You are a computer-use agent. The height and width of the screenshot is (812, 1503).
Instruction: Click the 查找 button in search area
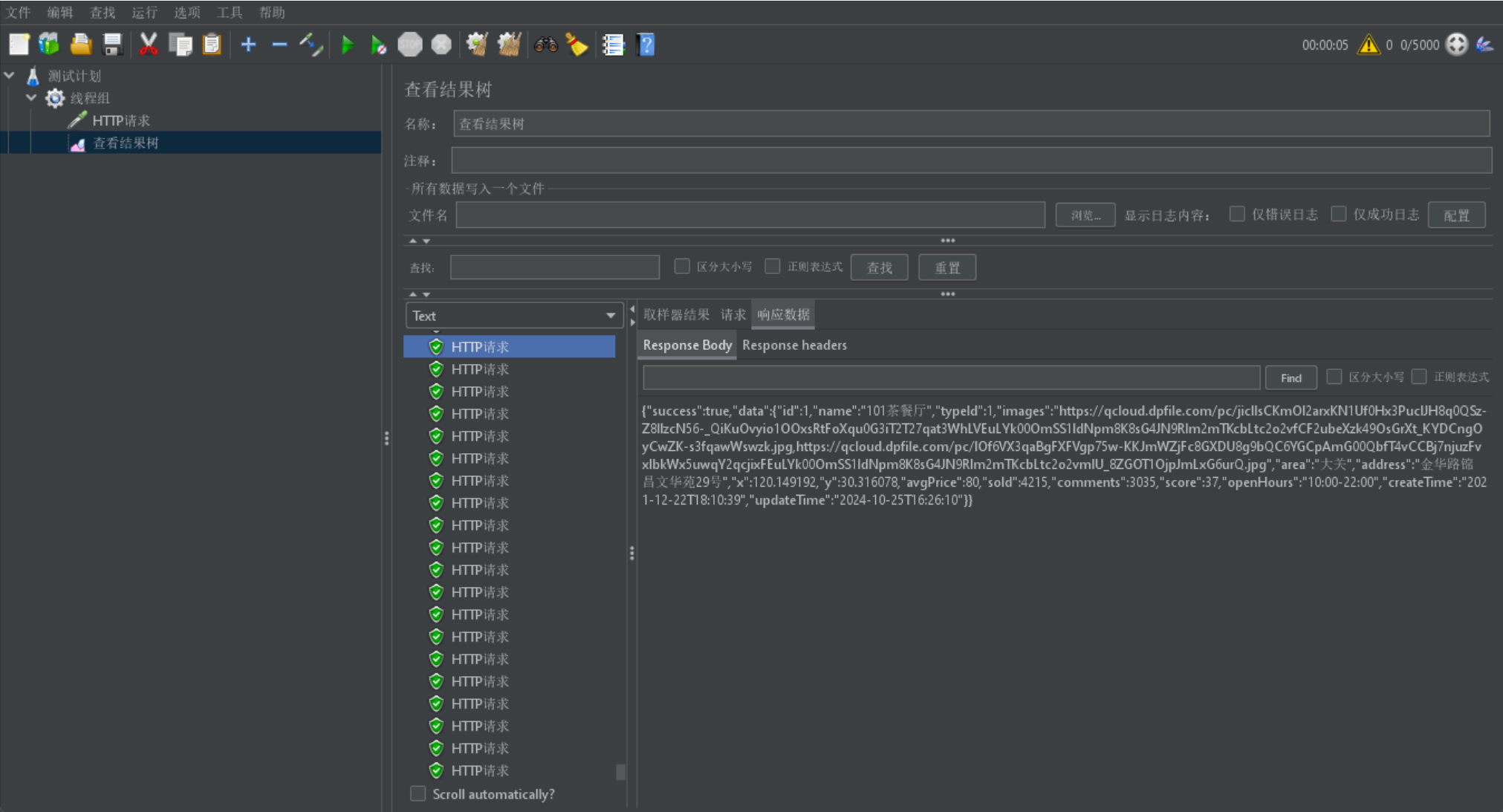pyautogui.click(x=880, y=267)
